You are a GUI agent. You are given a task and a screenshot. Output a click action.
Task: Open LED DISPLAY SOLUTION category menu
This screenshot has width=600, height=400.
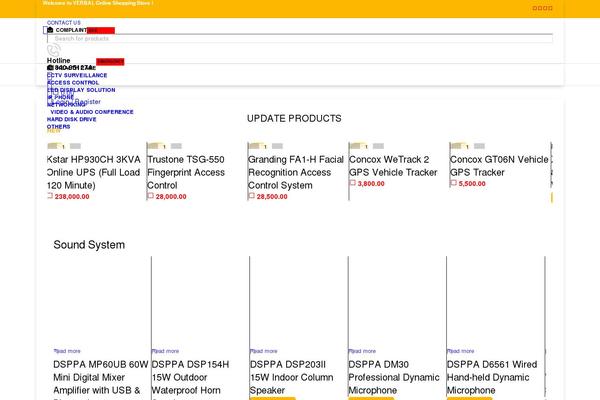tap(81, 90)
